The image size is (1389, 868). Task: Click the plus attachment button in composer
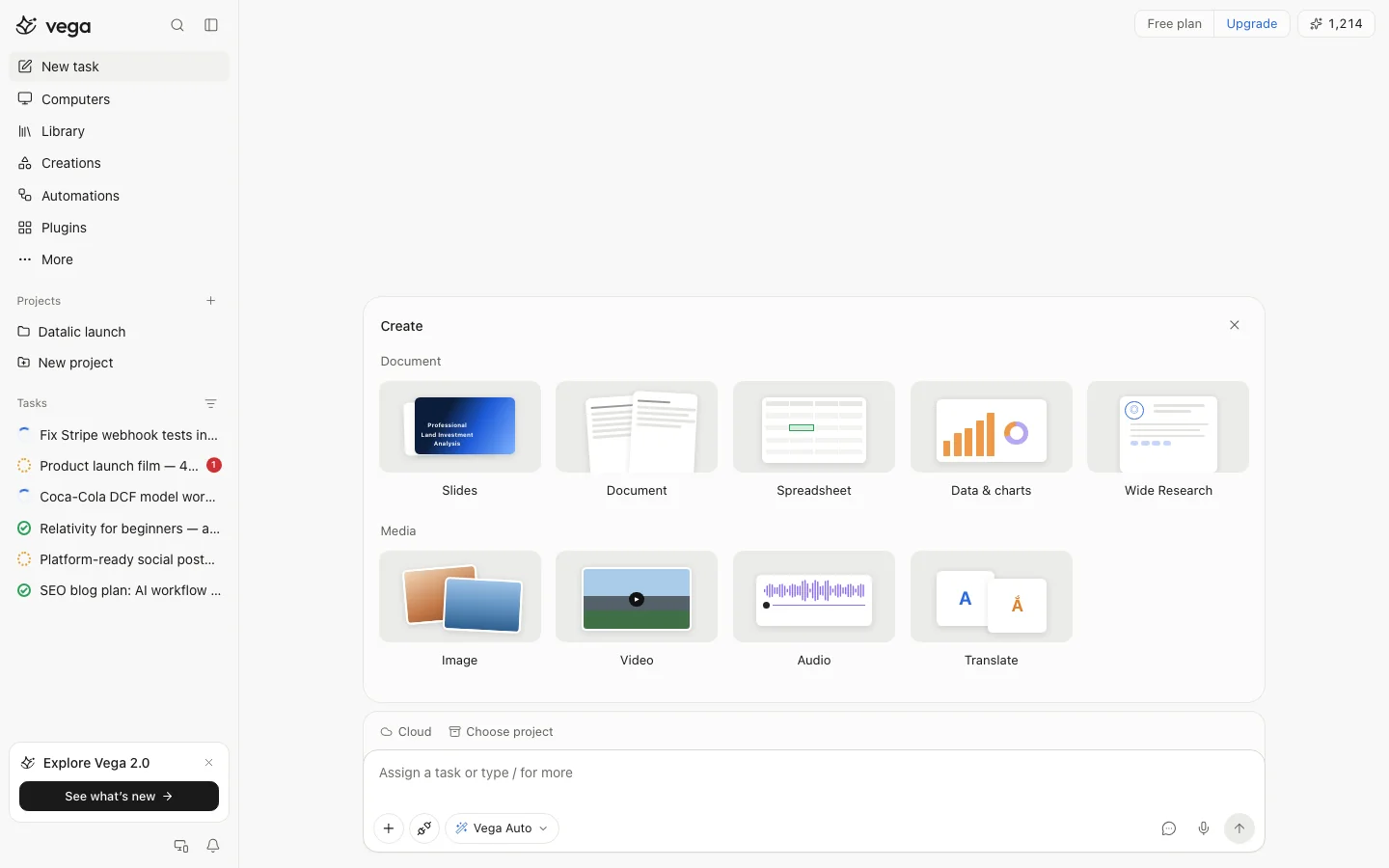(x=389, y=828)
